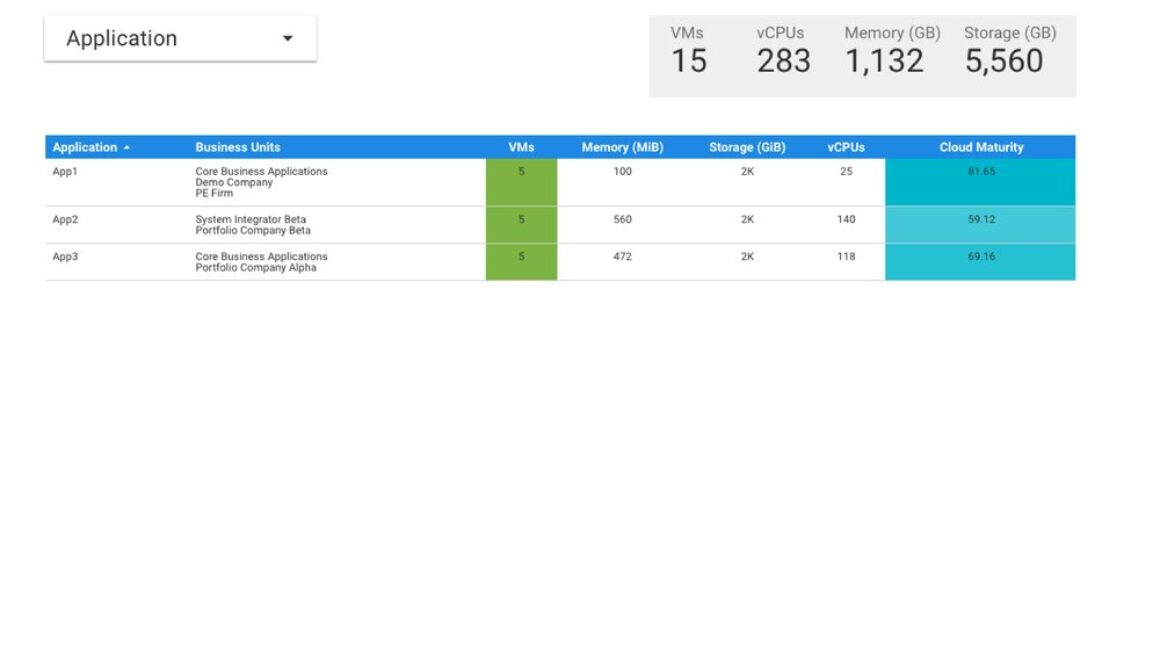
Task: Click the dropdown arrow beside Application
Action: (x=288, y=38)
